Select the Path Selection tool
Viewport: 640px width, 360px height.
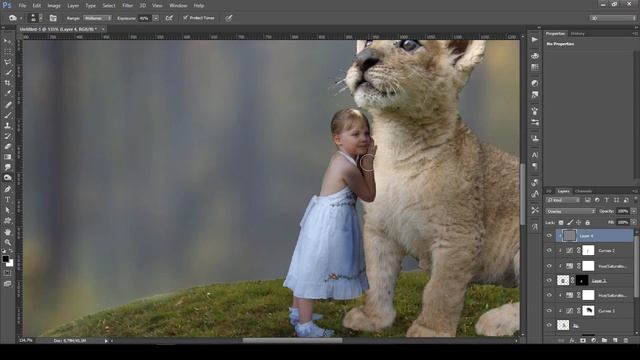[7, 210]
